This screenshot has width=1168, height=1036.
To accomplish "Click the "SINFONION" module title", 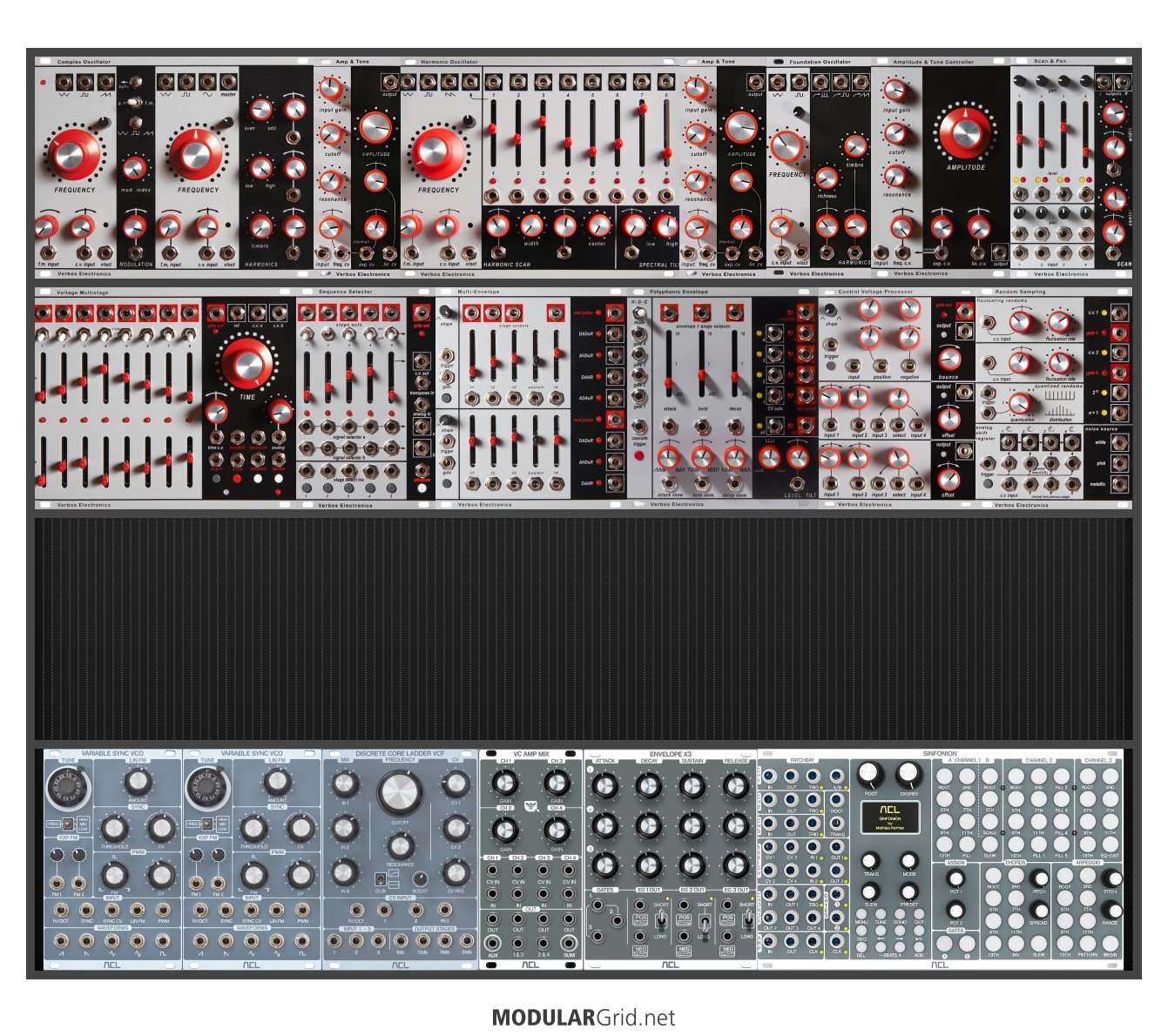I will coord(940,753).
